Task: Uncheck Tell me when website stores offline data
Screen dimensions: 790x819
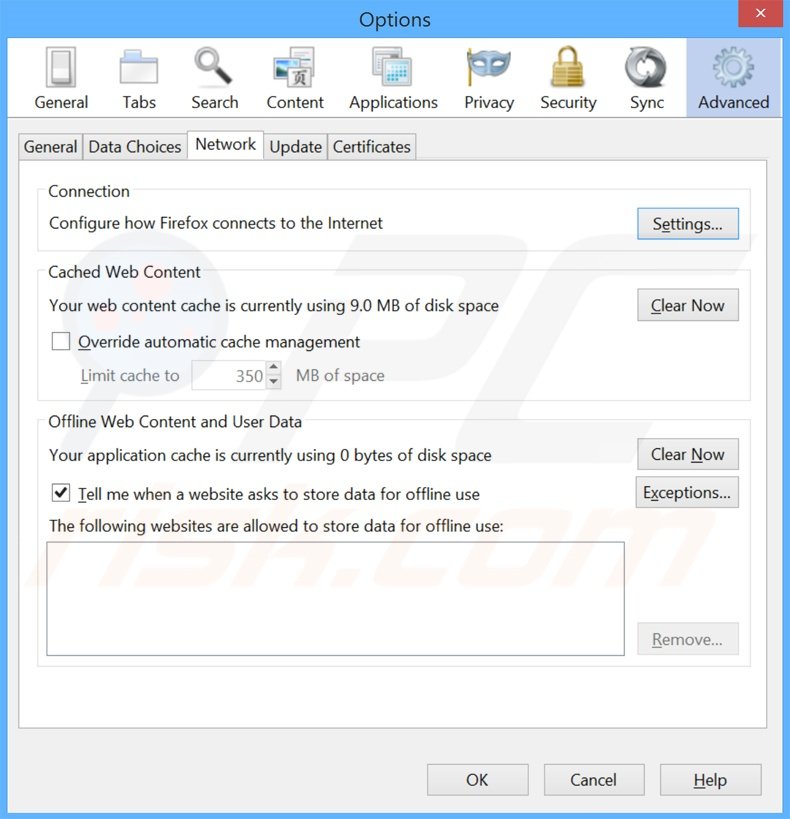Action: click(x=61, y=493)
